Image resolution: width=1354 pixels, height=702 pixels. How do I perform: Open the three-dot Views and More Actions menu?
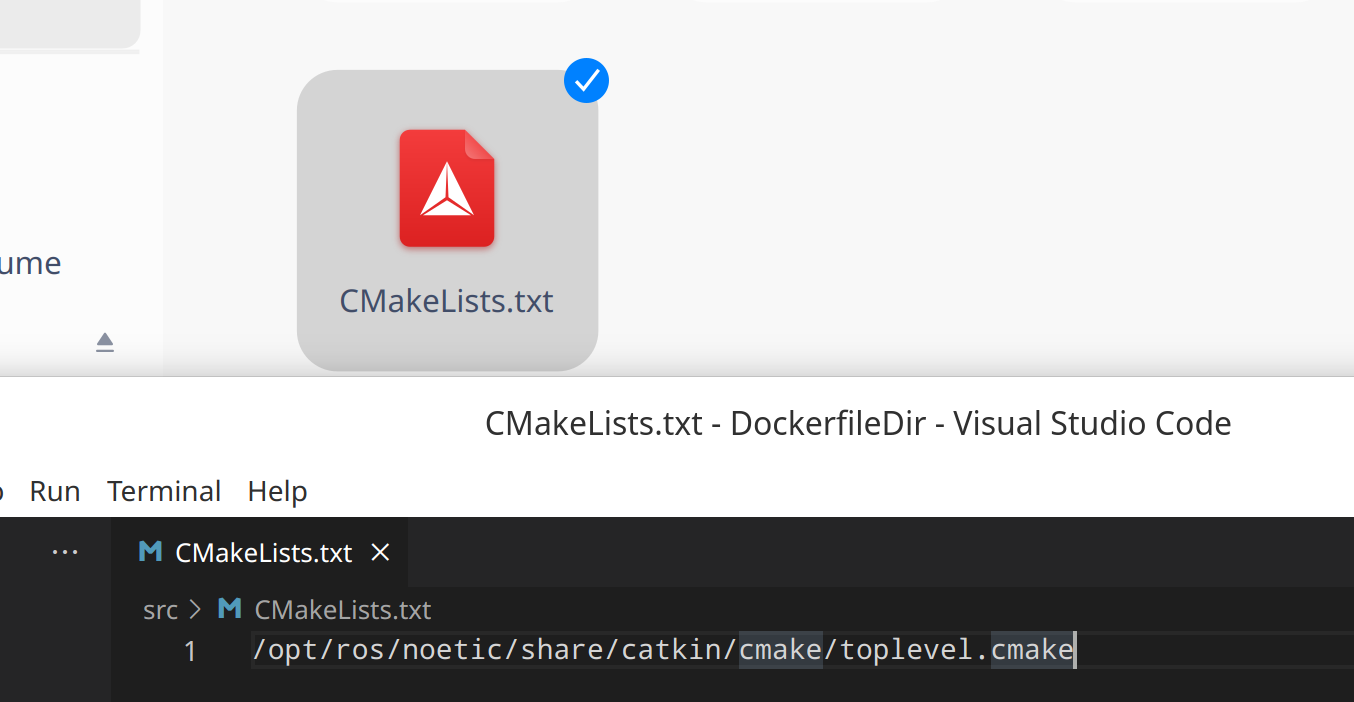coord(65,552)
